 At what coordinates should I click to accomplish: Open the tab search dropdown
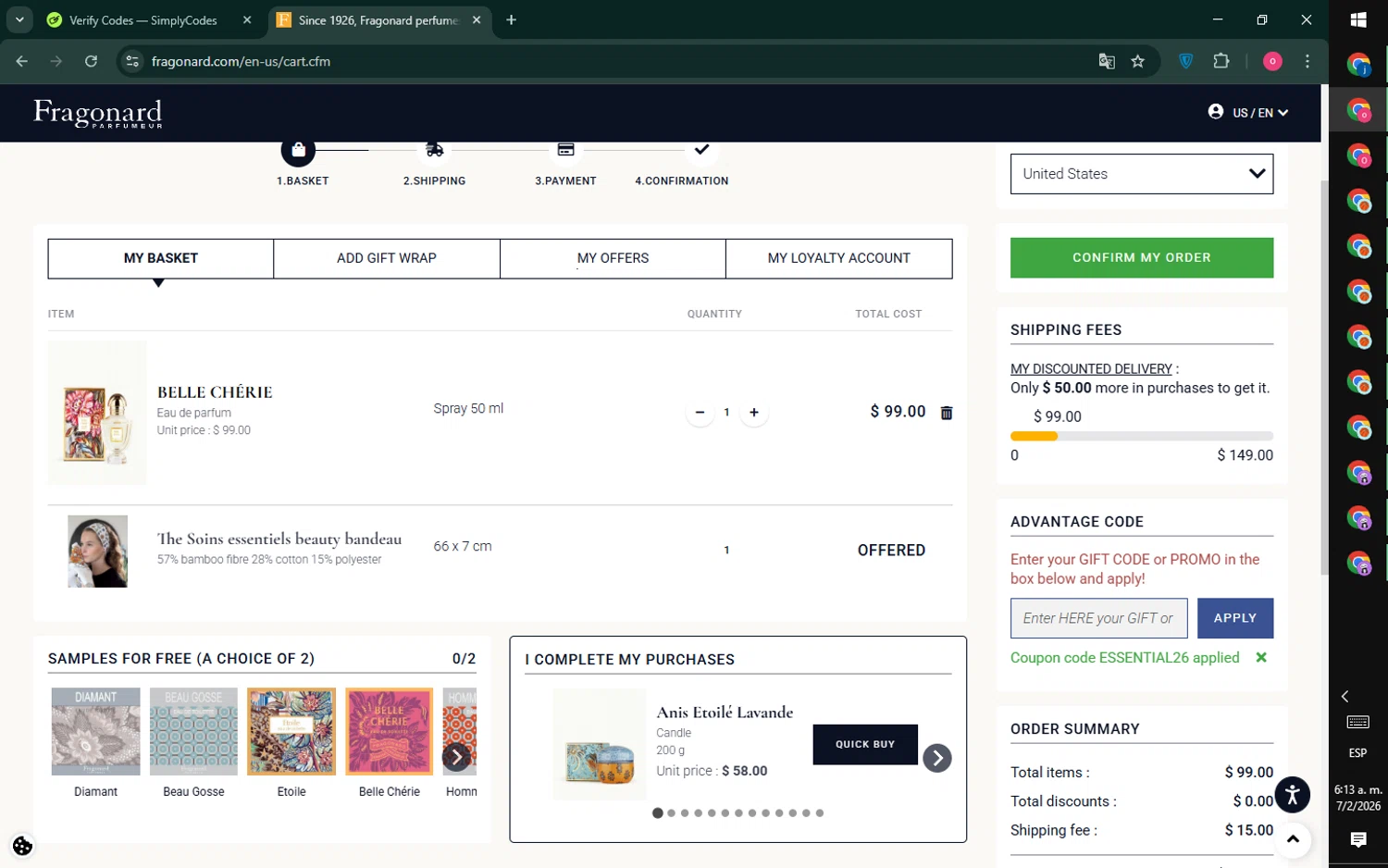click(x=19, y=19)
